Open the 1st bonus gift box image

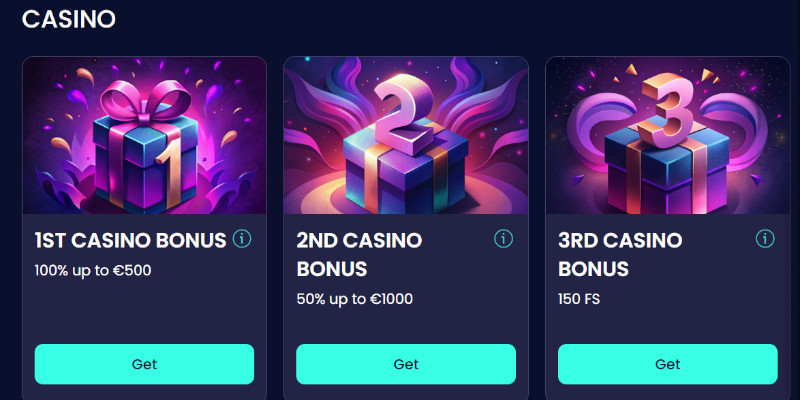tap(144, 135)
